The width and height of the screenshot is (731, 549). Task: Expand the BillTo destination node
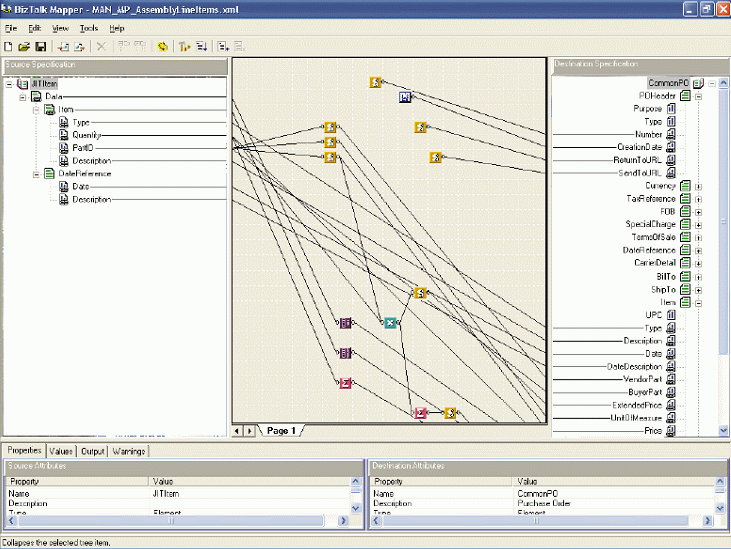coord(698,277)
